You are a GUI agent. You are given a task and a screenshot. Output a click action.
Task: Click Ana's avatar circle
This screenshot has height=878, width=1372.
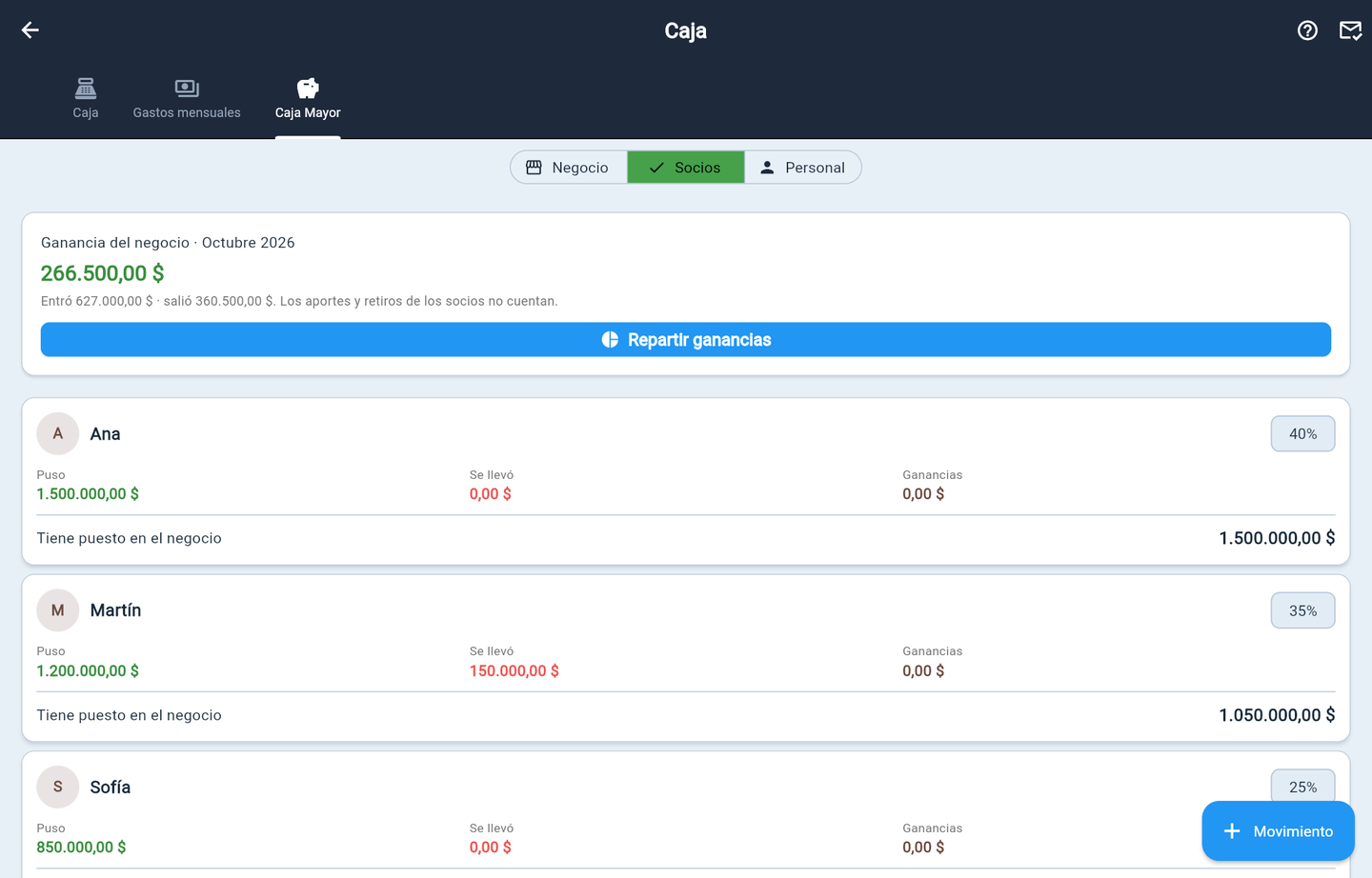(x=58, y=434)
